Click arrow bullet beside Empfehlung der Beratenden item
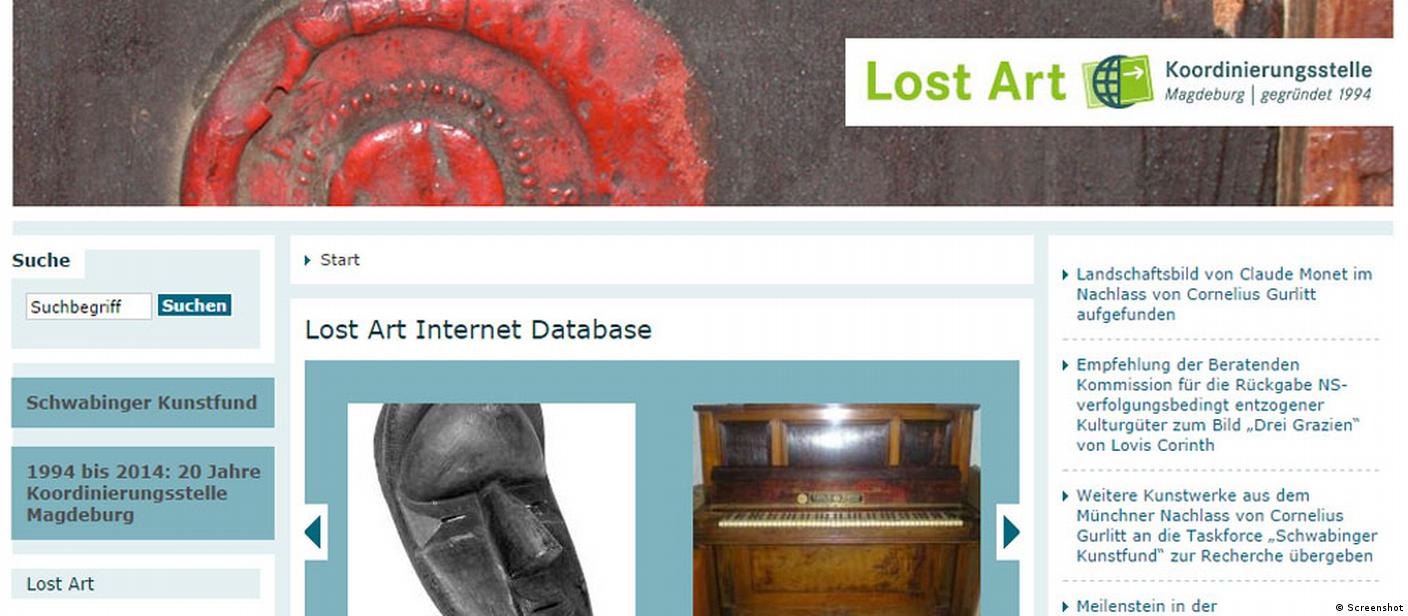This screenshot has height=616, width=1408. 1066,365
